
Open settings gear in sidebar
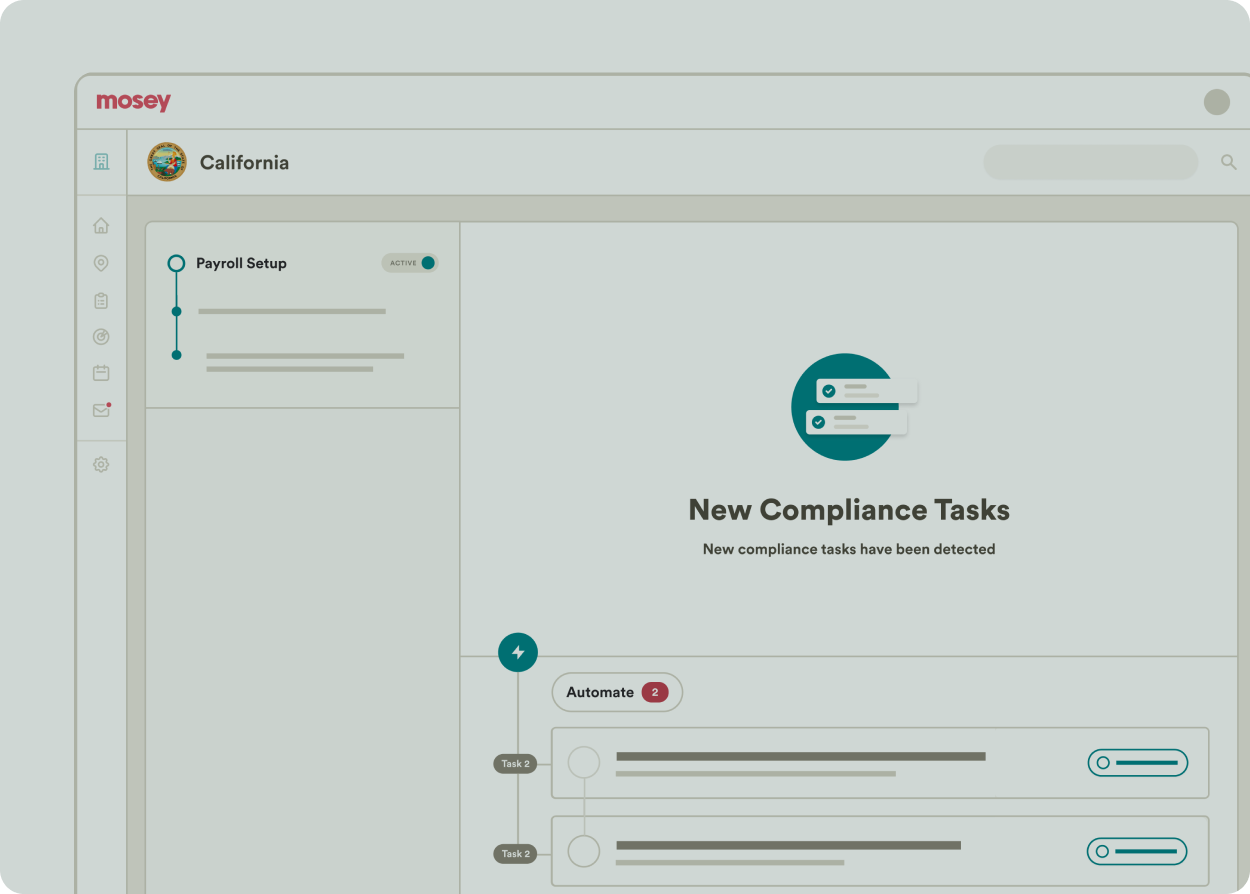point(101,465)
